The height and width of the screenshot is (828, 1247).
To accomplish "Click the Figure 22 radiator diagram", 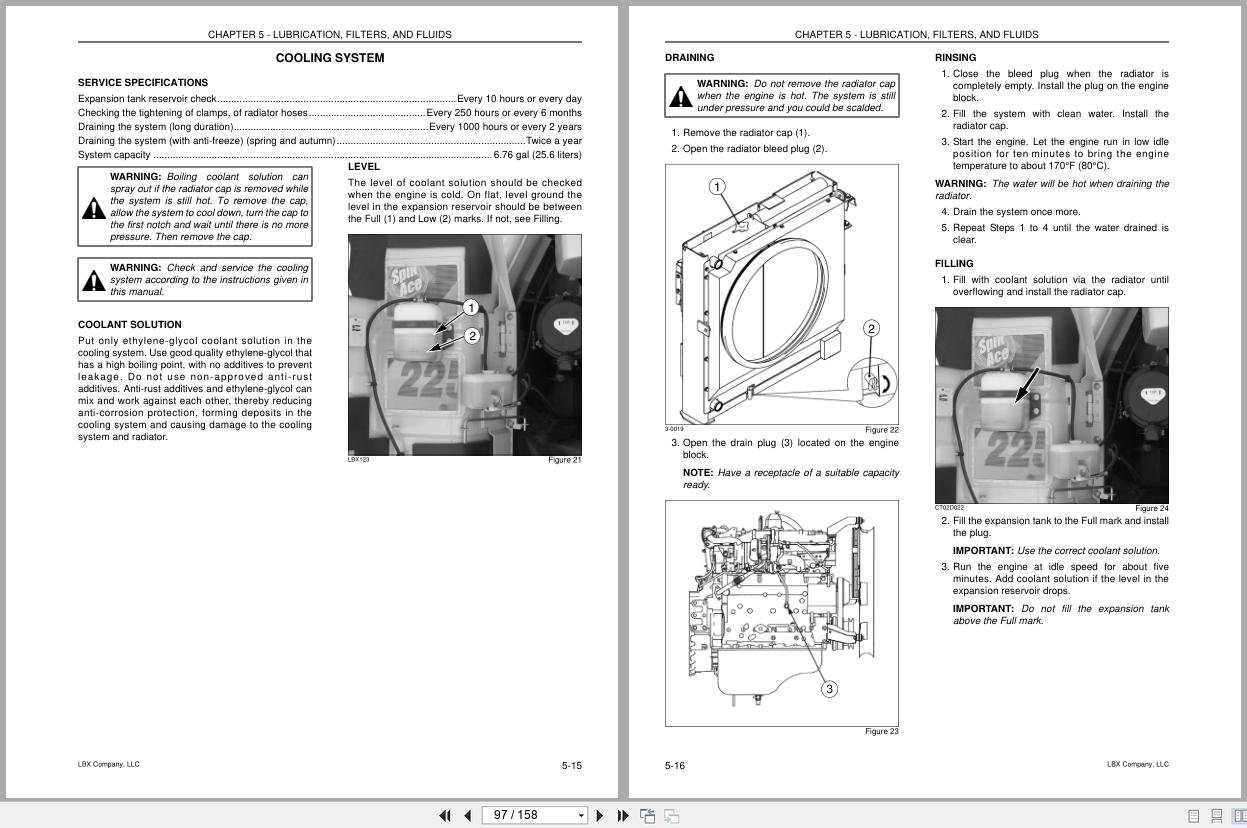I will pyautogui.click(x=780, y=295).
